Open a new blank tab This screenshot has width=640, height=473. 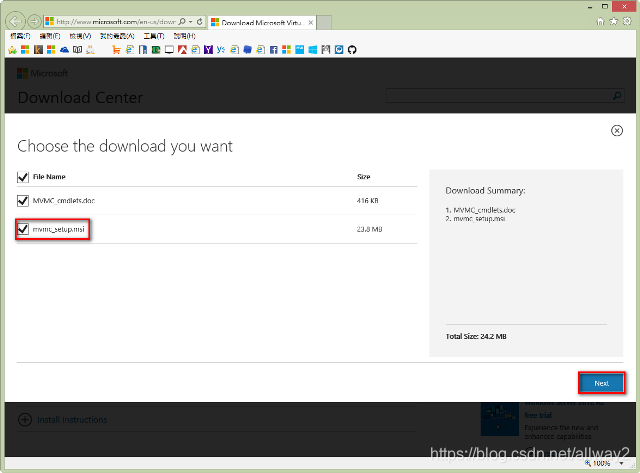pyautogui.click(x=324, y=23)
